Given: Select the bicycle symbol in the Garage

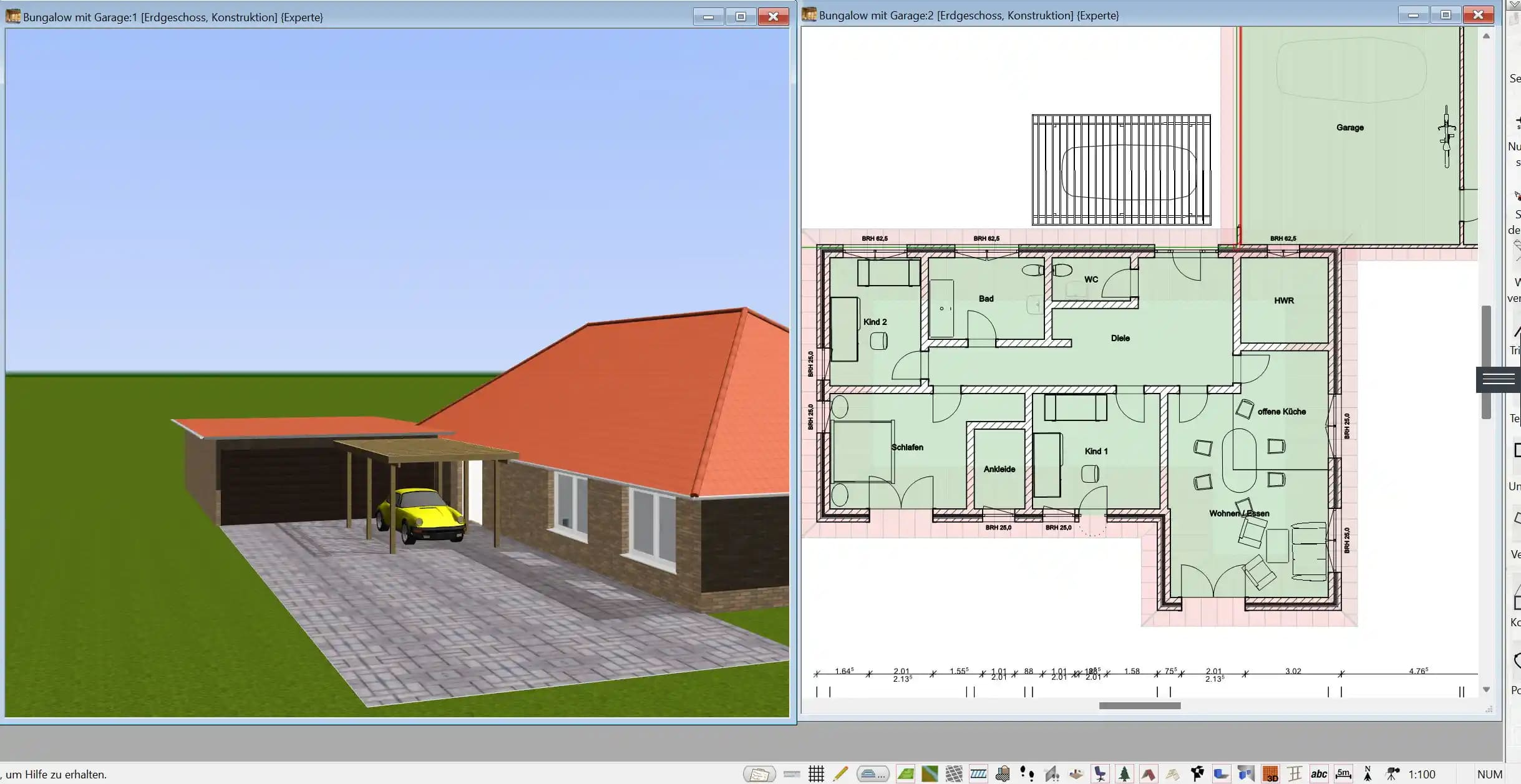Looking at the screenshot, I should pos(1446,137).
